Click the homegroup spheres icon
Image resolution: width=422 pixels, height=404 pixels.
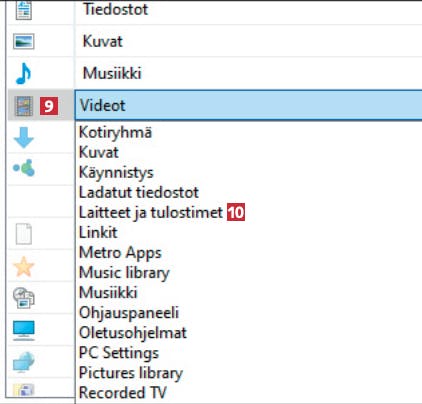(x=24, y=168)
